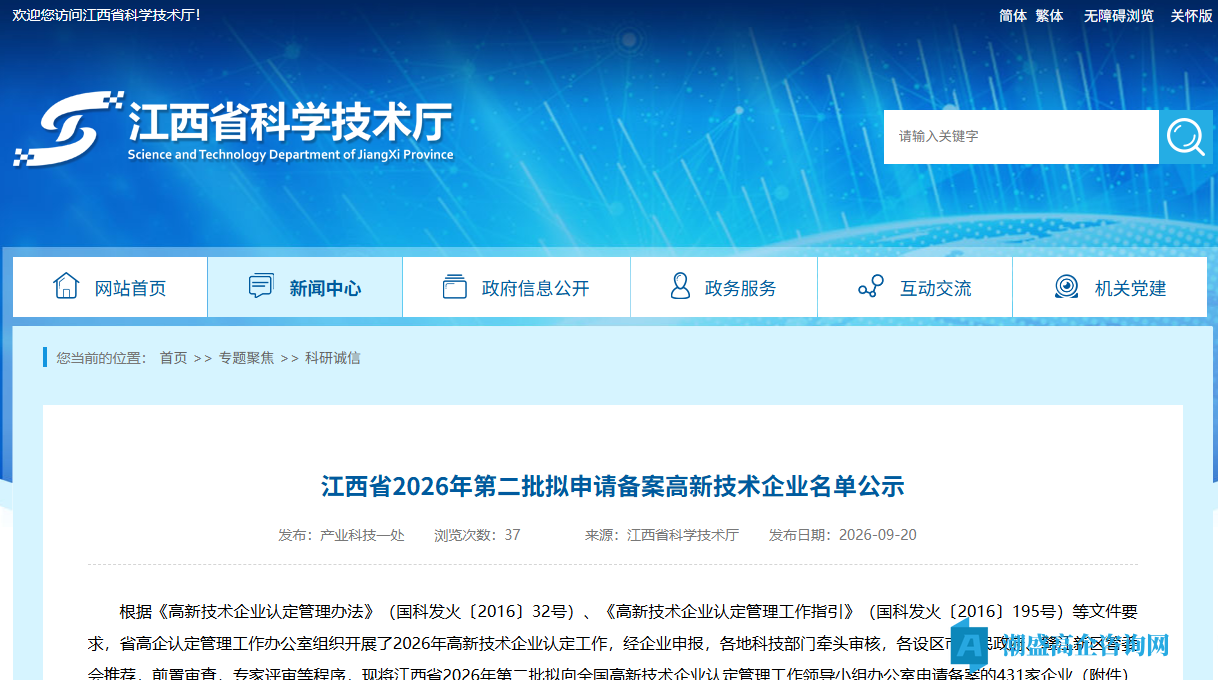
Task: Focus the 请输入关键字 search field
Action: coord(1021,137)
